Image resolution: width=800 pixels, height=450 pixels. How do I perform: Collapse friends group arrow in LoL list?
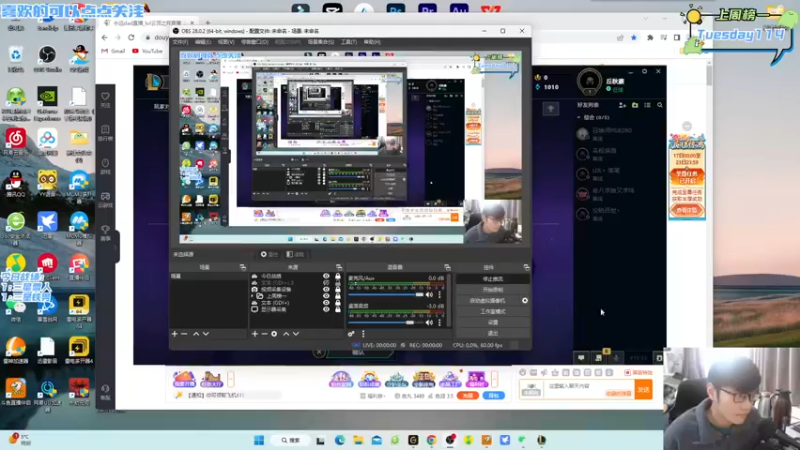pyautogui.click(x=579, y=117)
